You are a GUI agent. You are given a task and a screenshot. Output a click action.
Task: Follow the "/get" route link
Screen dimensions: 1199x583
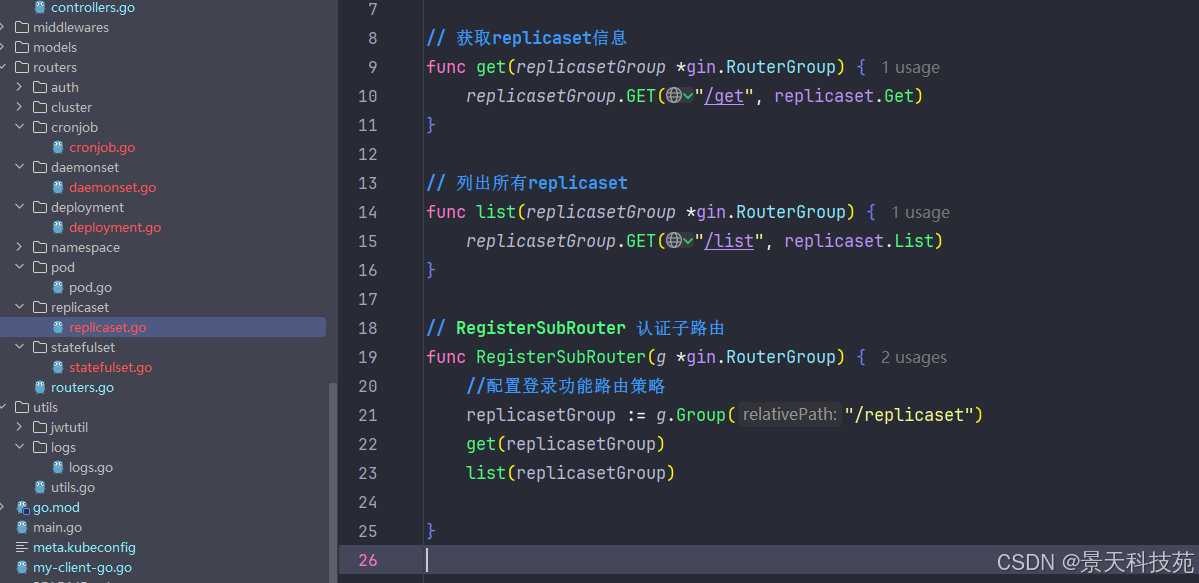tap(724, 96)
